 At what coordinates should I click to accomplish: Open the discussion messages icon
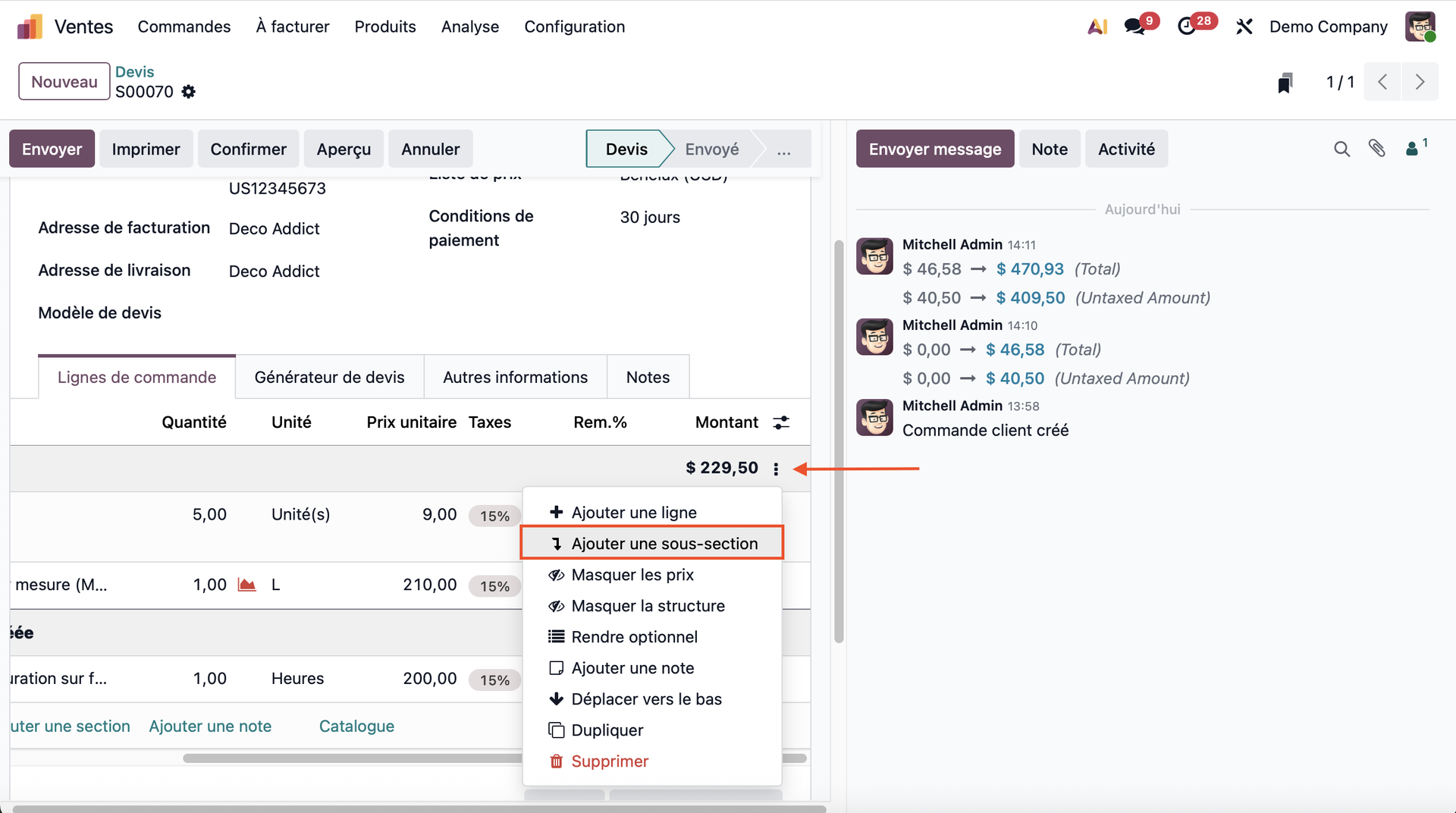tap(1135, 27)
